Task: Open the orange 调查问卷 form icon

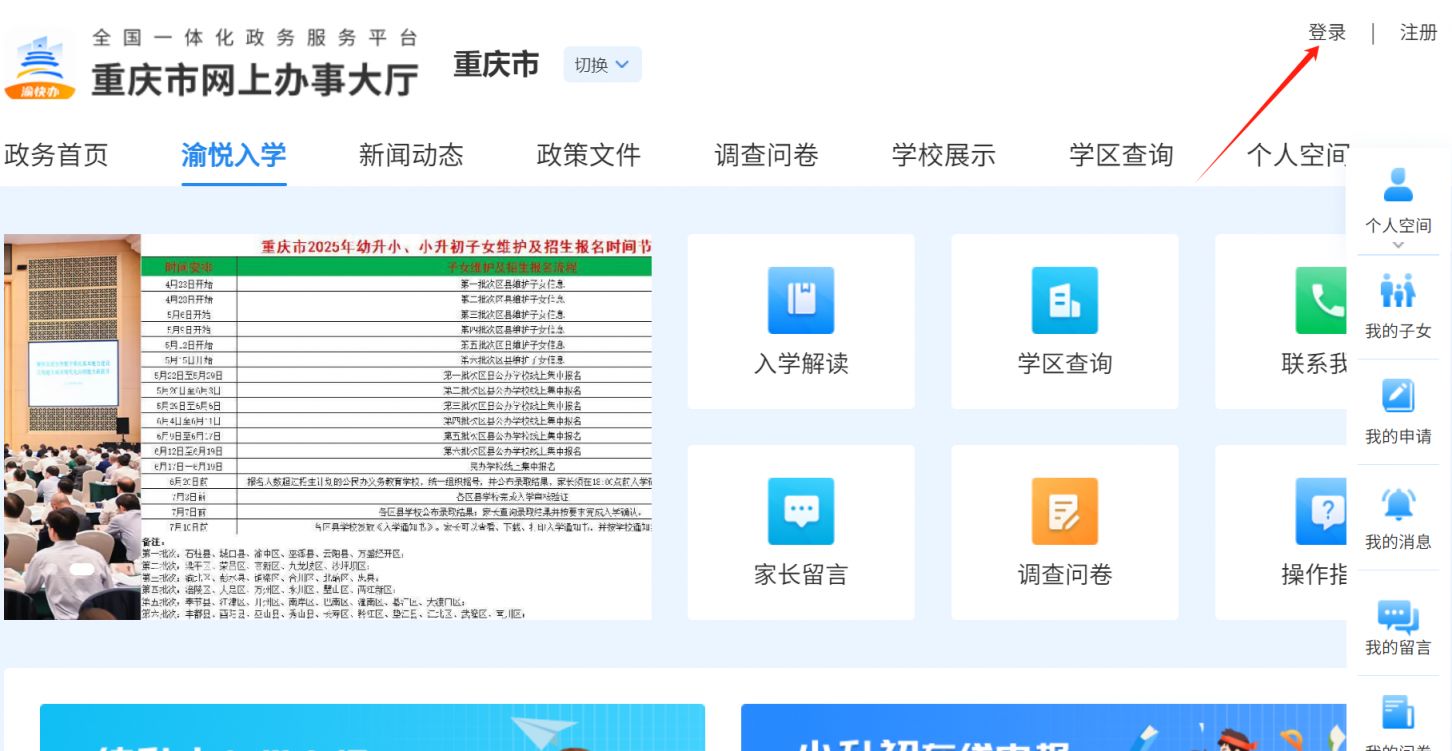Action: pos(1065,511)
